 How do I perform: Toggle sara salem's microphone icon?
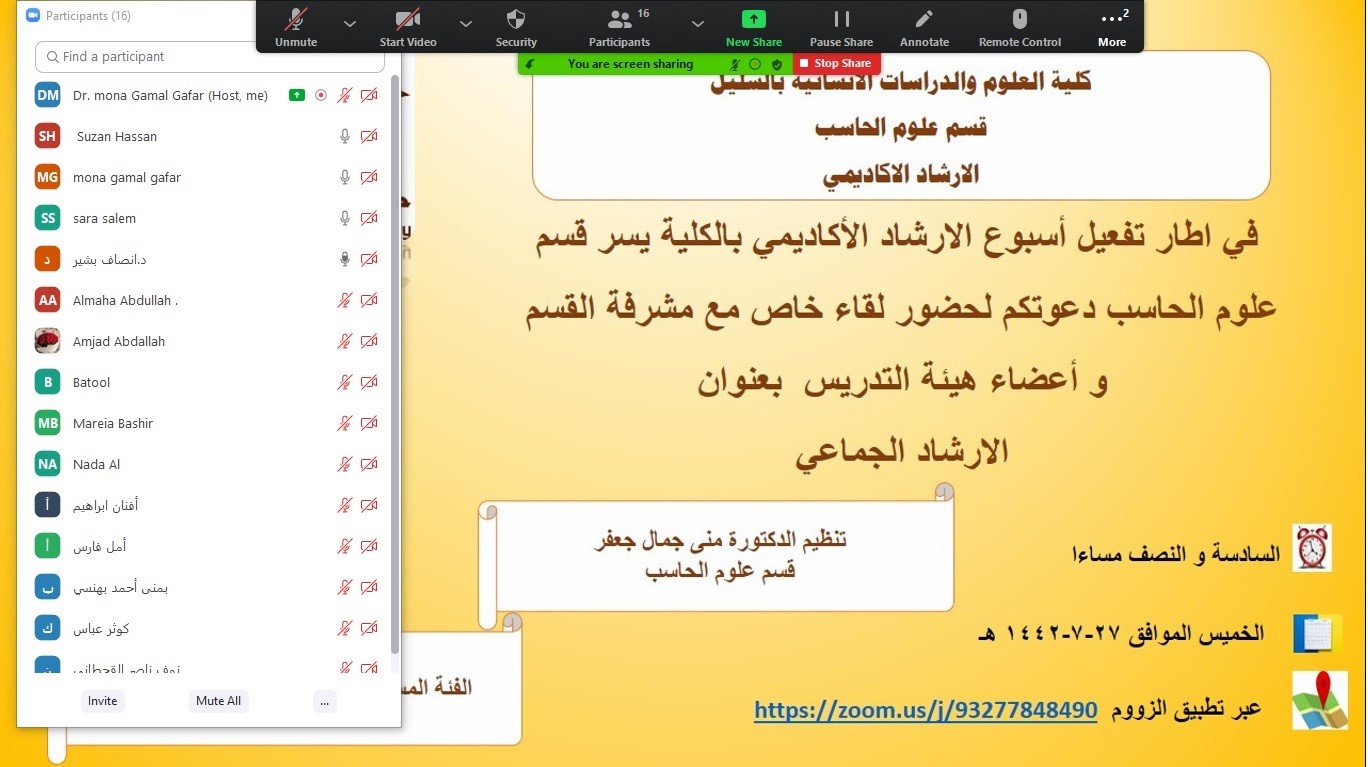coord(345,218)
